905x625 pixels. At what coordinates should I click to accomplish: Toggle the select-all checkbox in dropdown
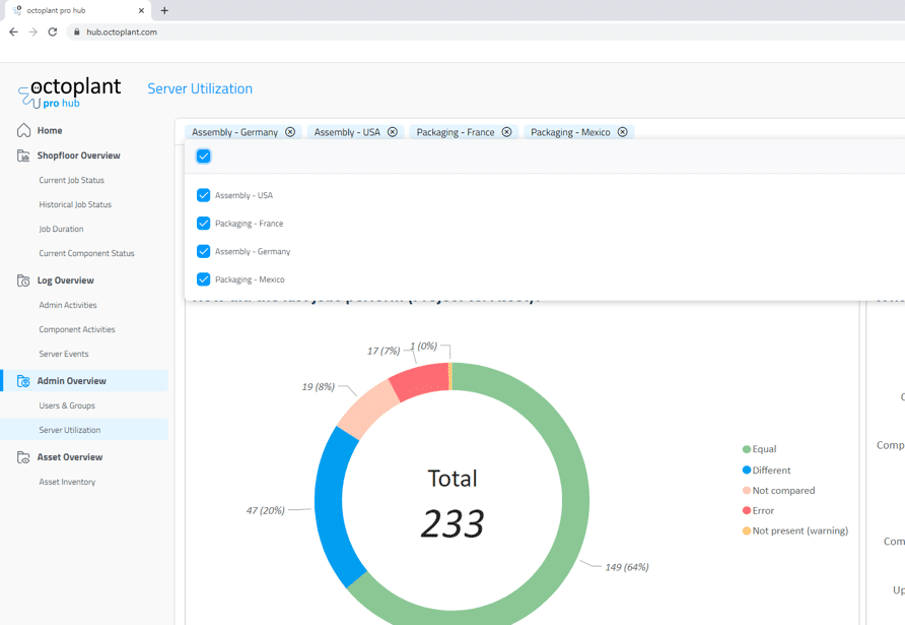click(x=203, y=156)
